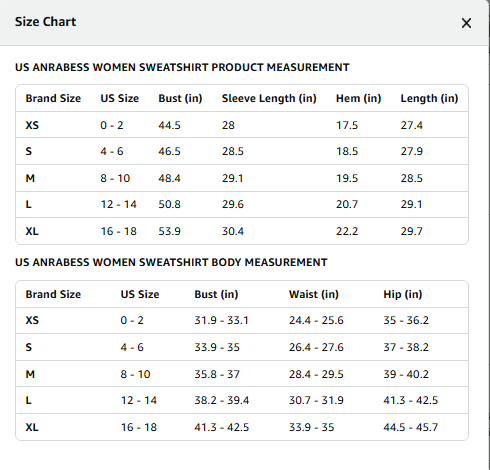Click length value 27.4
Image resolution: width=490 pixels, height=470 pixels.
[412, 125]
